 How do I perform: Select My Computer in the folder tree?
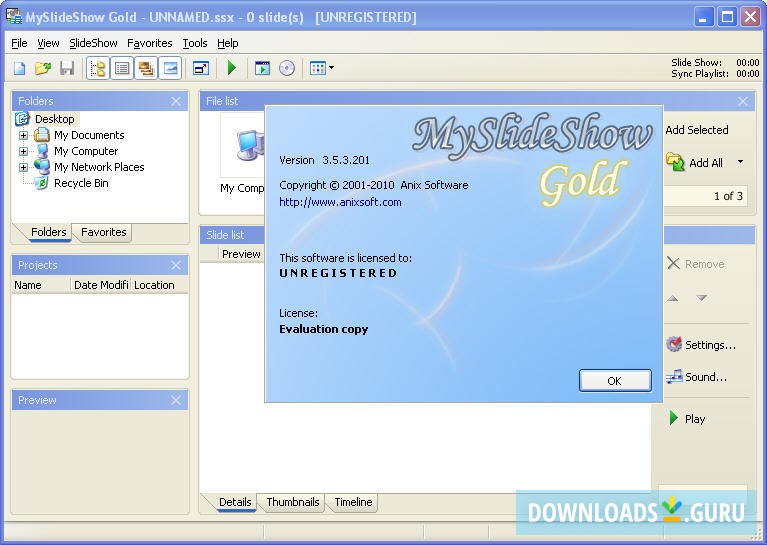[x=86, y=151]
